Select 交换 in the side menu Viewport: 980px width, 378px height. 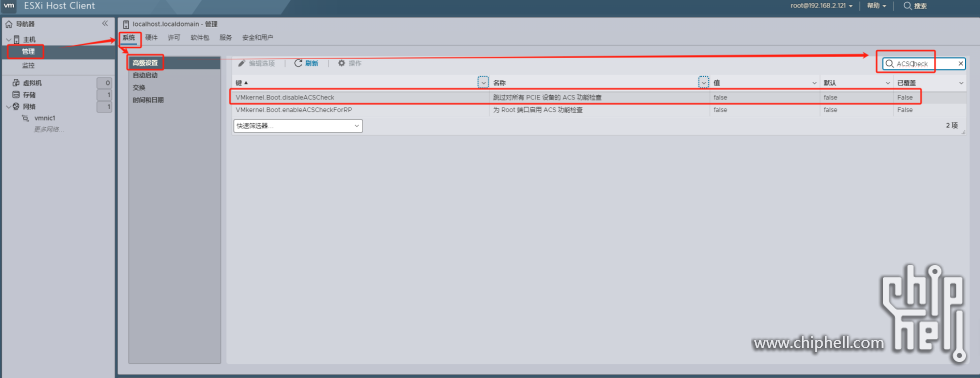[x=139, y=87]
